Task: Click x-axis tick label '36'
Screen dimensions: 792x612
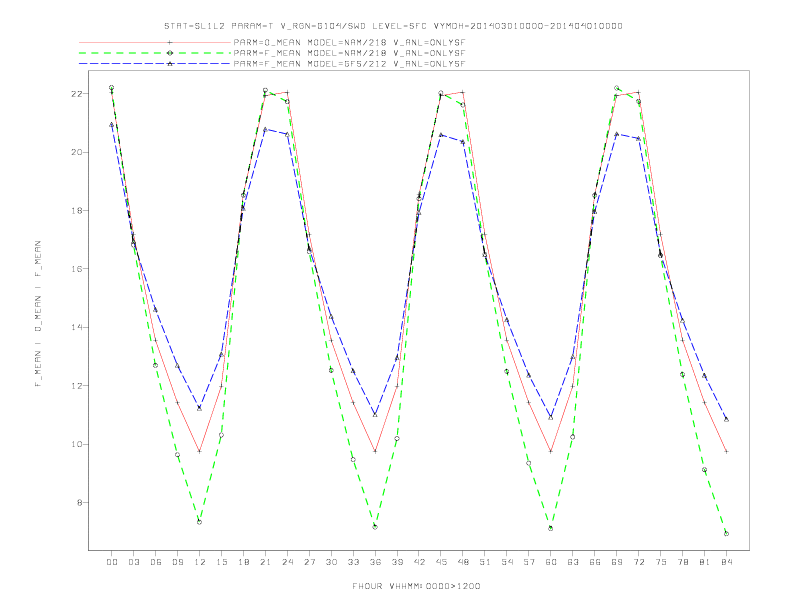Action: (375, 562)
